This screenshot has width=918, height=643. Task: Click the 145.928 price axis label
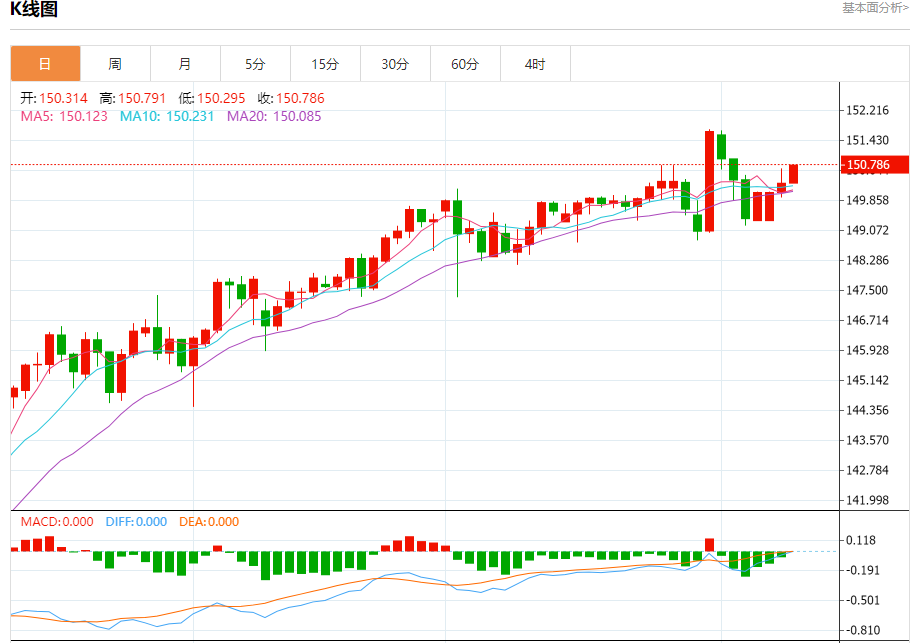(x=868, y=350)
